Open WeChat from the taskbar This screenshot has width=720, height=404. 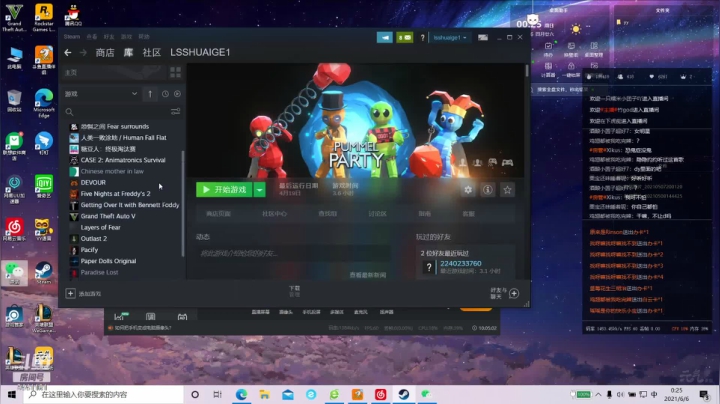pyautogui.click(x=427, y=394)
